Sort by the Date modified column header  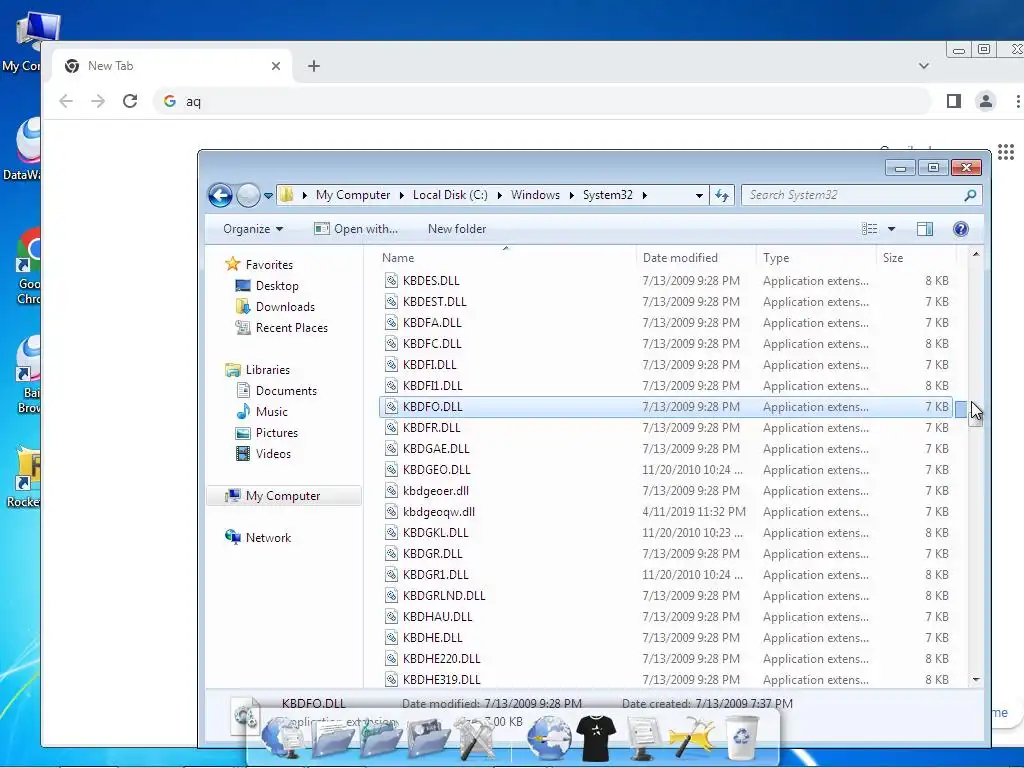click(696, 258)
